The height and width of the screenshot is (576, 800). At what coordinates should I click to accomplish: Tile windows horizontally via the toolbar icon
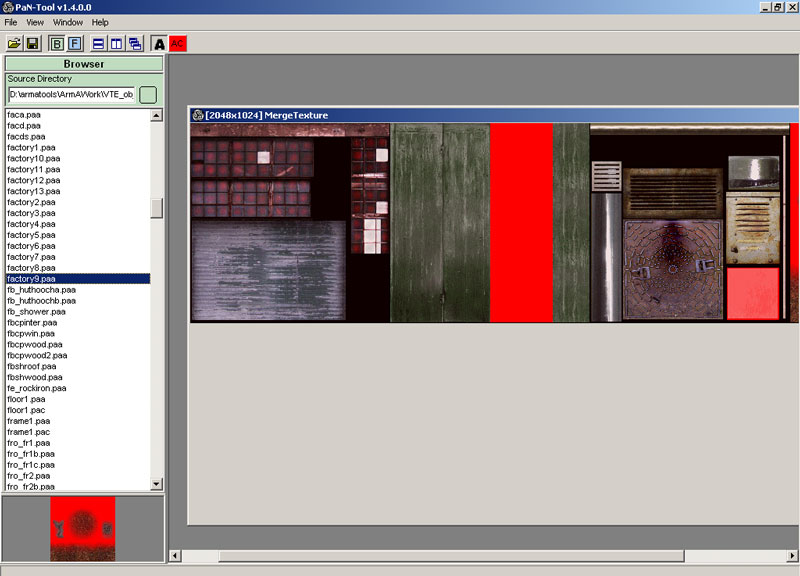[x=98, y=43]
